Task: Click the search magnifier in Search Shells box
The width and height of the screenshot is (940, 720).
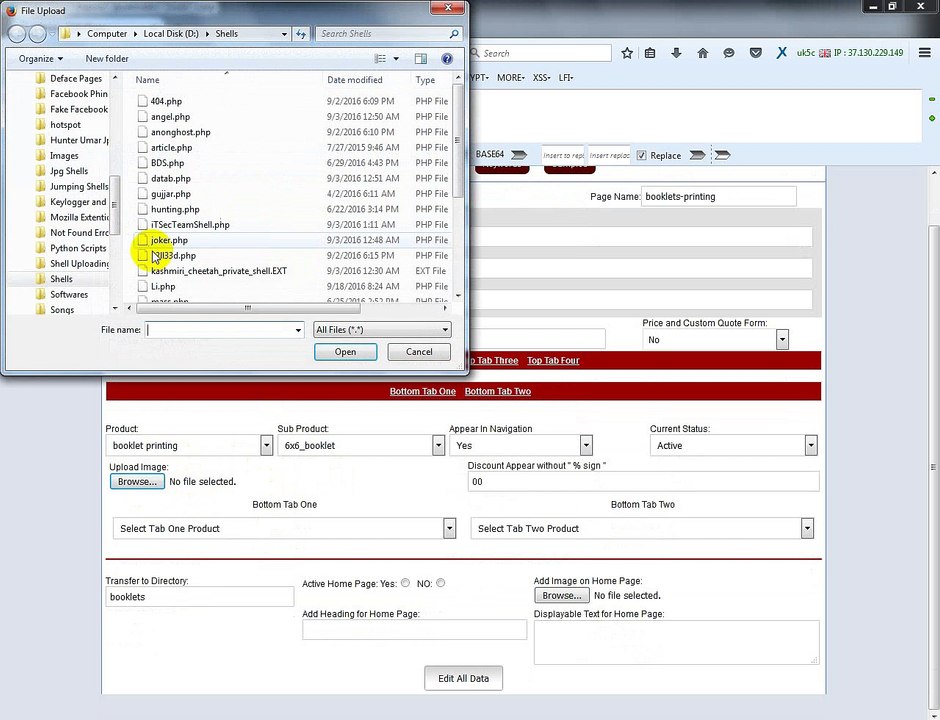Action: 454,34
